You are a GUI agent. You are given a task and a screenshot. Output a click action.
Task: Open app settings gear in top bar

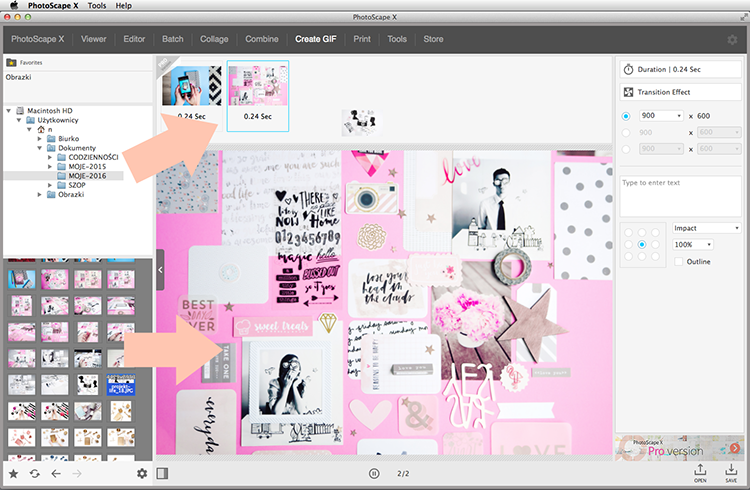click(x=732, y=40)
